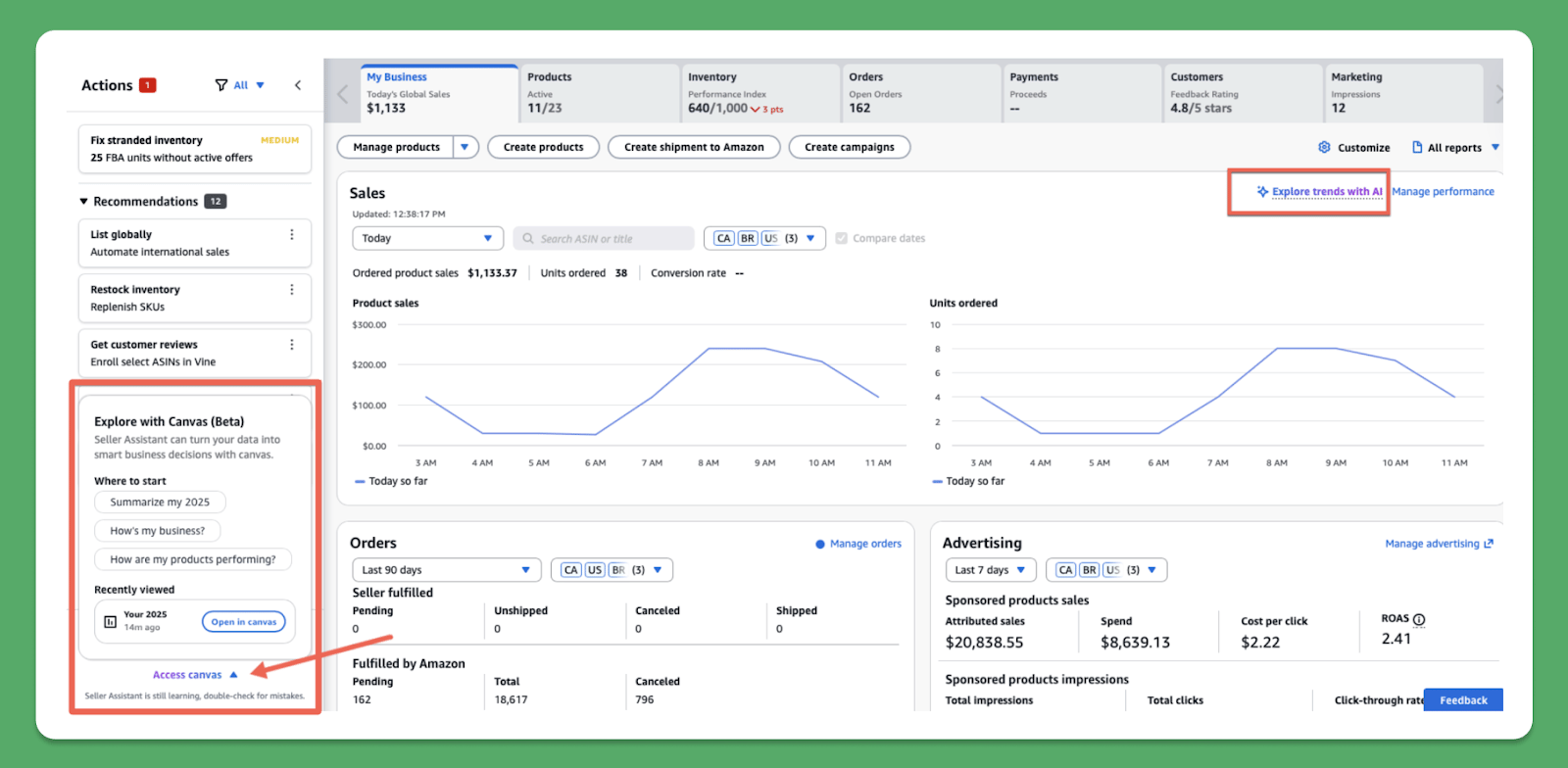
Task: Click the Actions filter funnel icon
Action: (221, 85)
